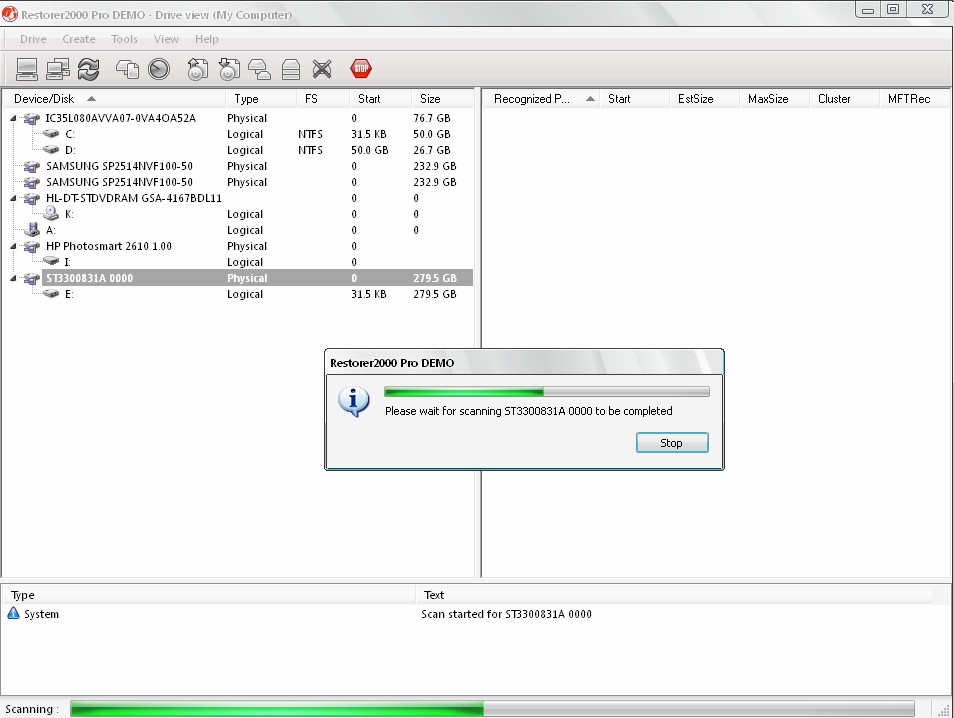
Task: Open the Help menu
Action: [206, 39]
